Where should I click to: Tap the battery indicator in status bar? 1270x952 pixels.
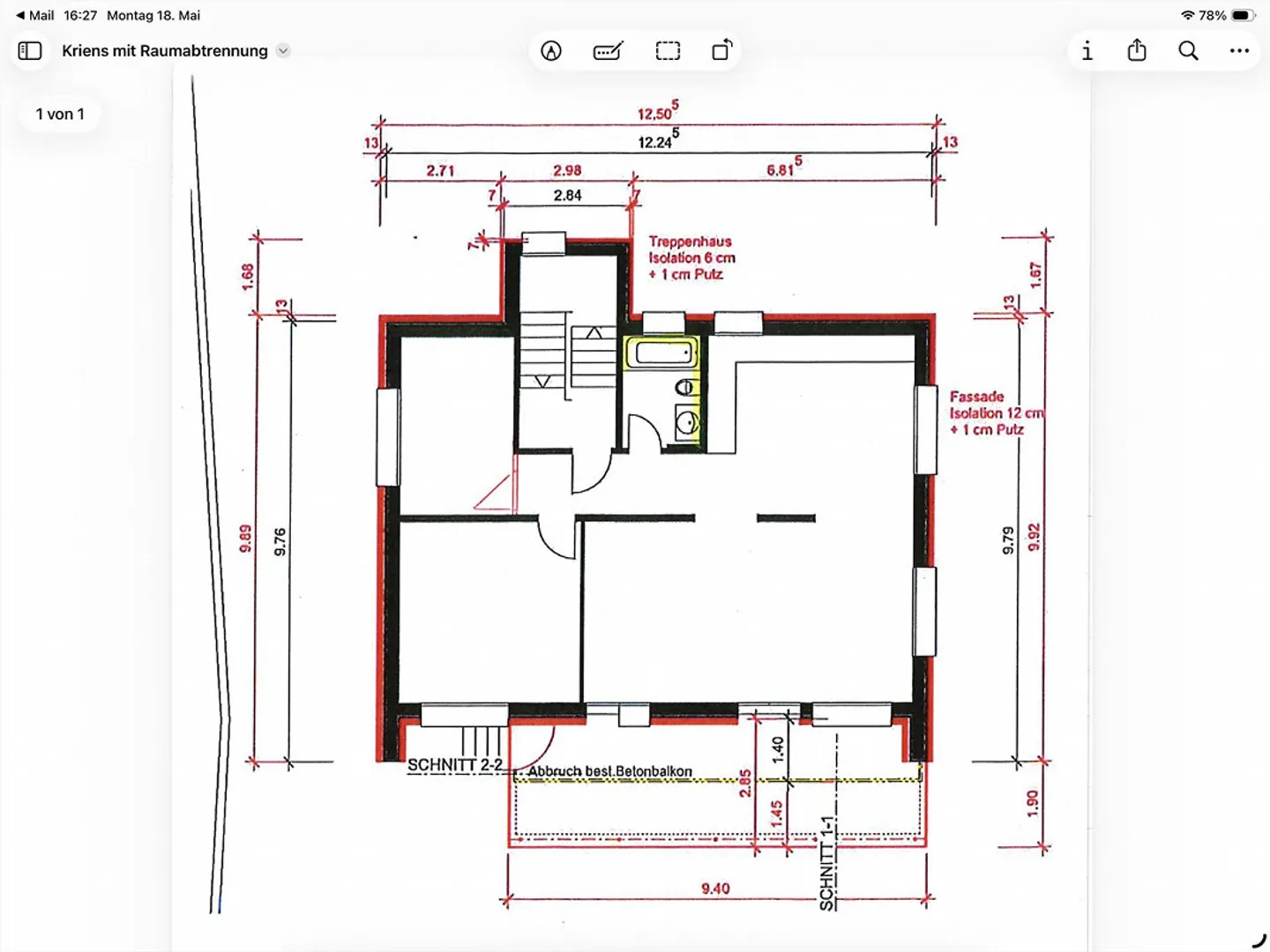(x=1242, y=15)
